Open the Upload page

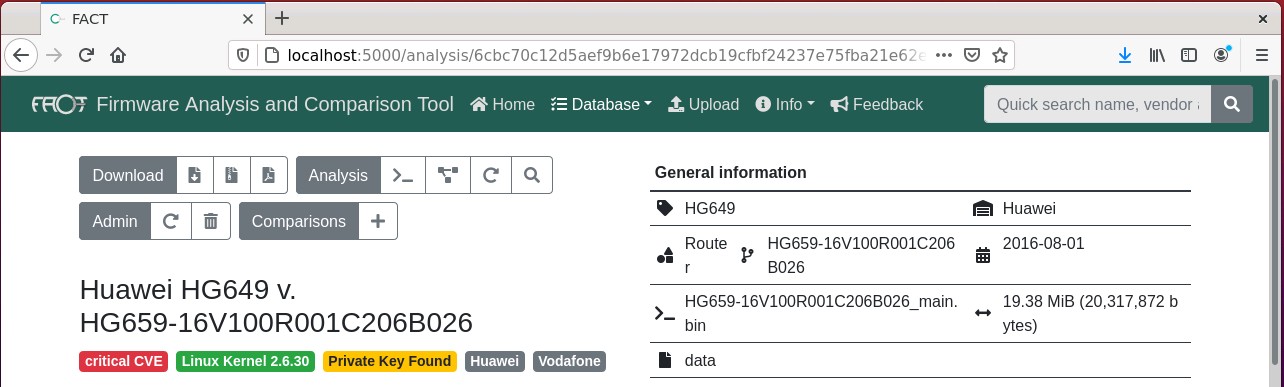(x=703, y=104)
